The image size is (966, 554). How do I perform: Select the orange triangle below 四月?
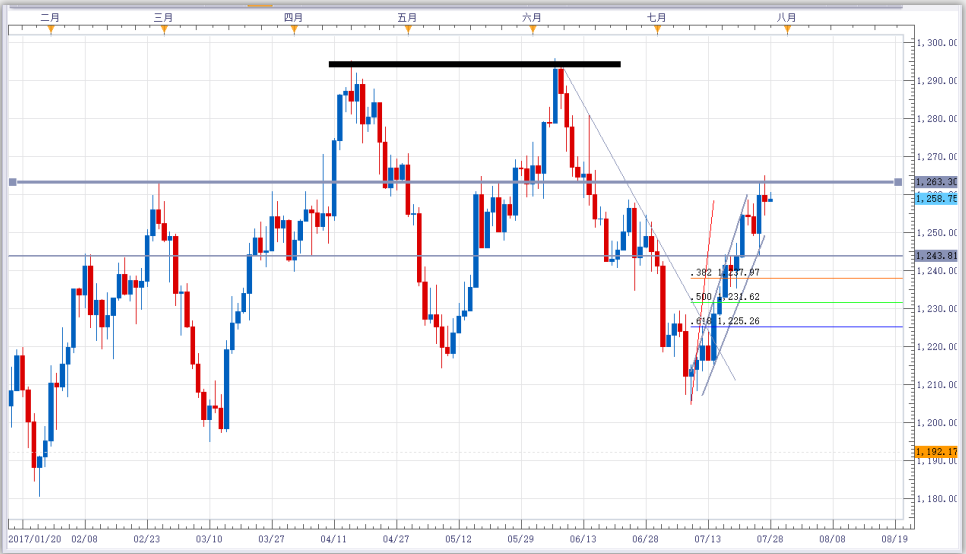point(294,30)
